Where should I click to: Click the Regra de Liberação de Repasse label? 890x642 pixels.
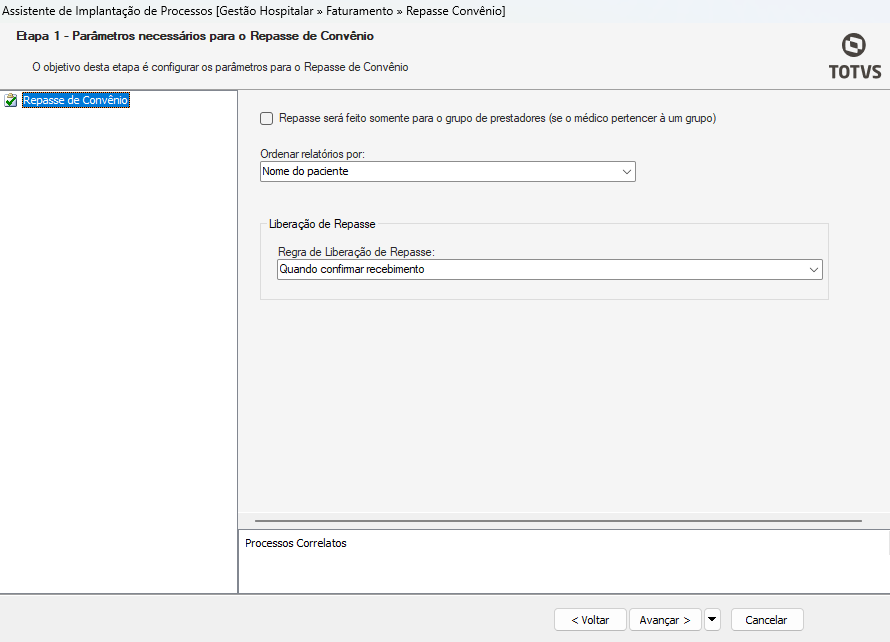click(x=356, y=252)
